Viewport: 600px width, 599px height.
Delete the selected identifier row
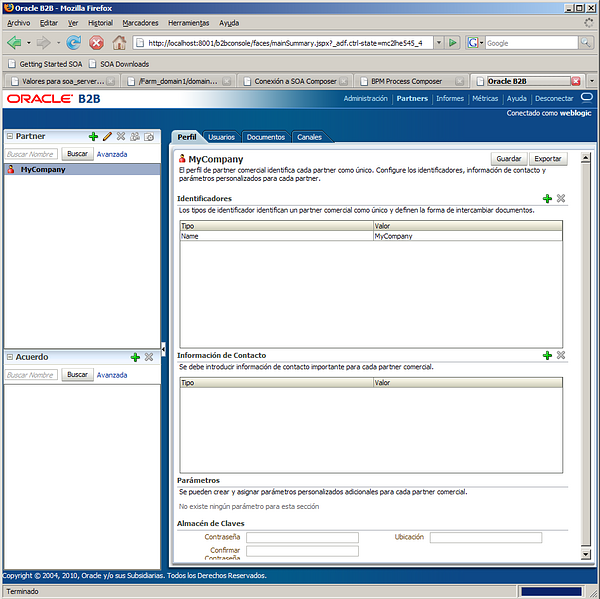tap(561, 199)
